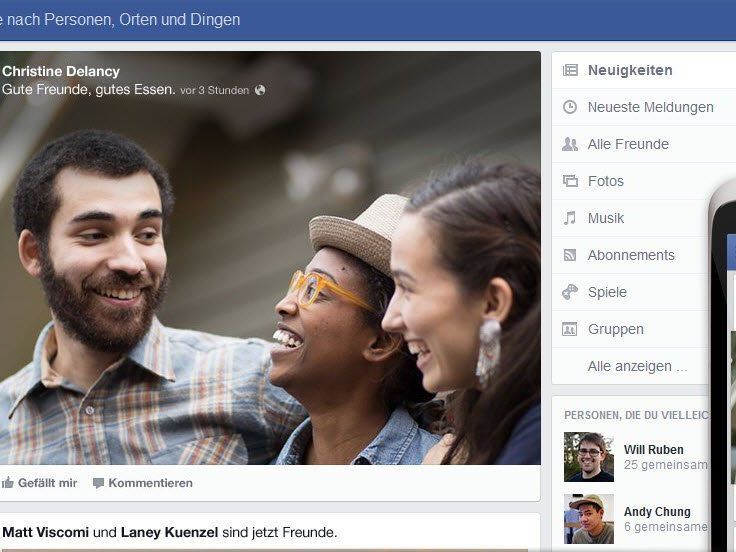Expand the list with Alle anzeigen
This screenshot has height=552, width=736.
[x=637, y=366]
